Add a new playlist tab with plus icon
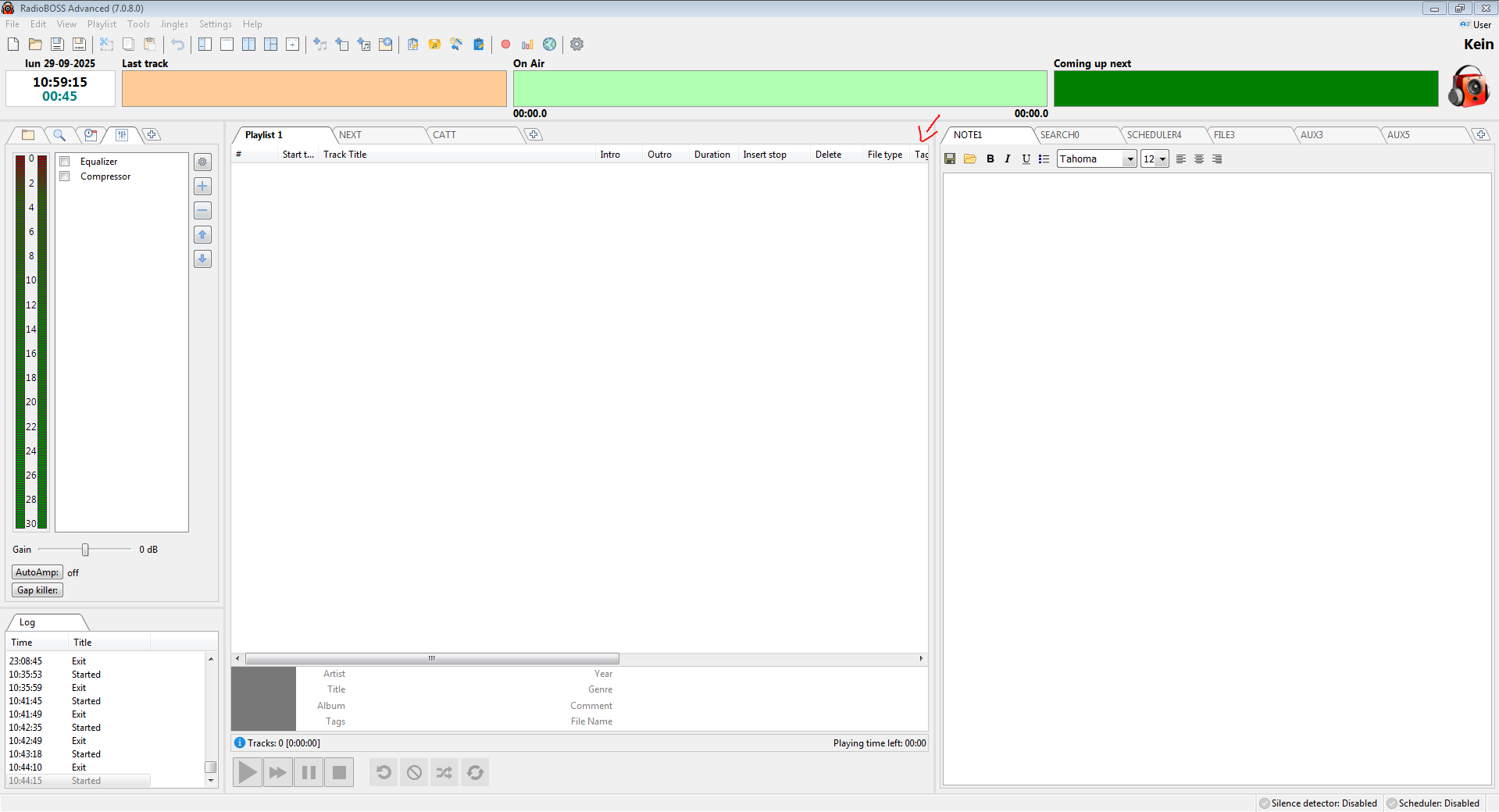The height and width of the screenshot is (812, 1499). pos(534,135)
